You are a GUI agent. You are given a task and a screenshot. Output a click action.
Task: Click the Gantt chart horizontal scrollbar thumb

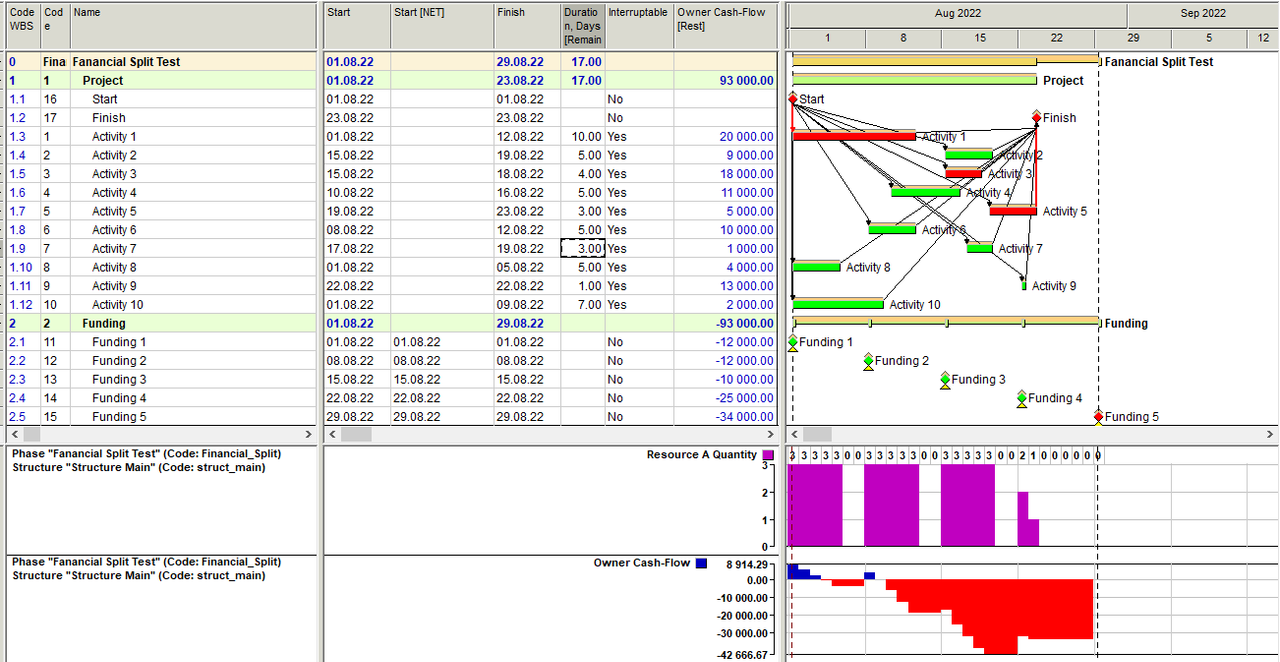[817, 434]
